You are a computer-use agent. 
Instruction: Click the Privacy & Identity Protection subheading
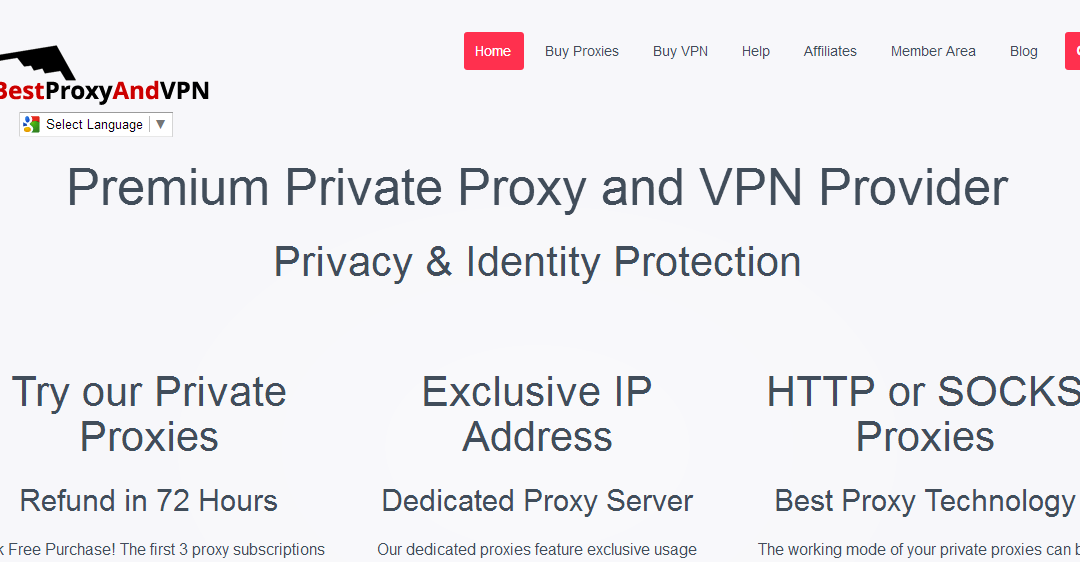pyautogui.click(x=537, y=262)
